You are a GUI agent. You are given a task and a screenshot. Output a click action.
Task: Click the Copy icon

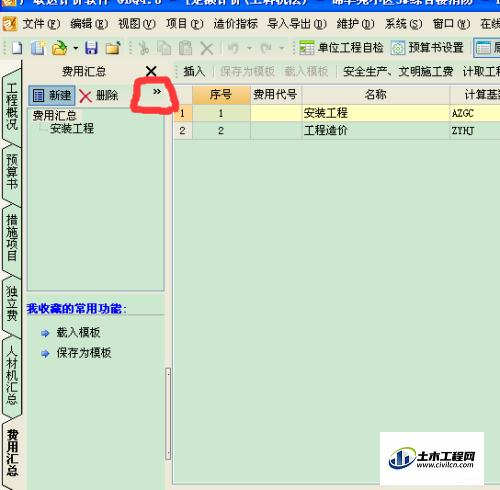coord(164,48)
